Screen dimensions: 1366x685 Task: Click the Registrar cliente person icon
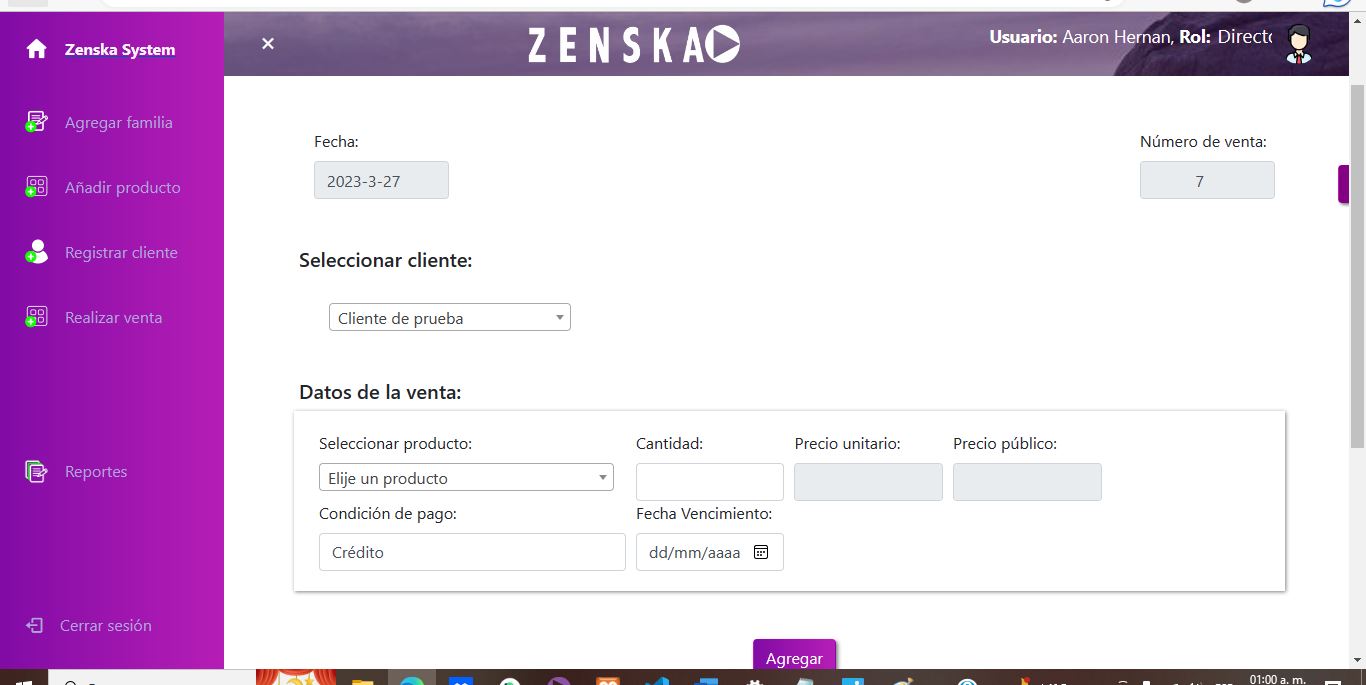click(37, 252)
